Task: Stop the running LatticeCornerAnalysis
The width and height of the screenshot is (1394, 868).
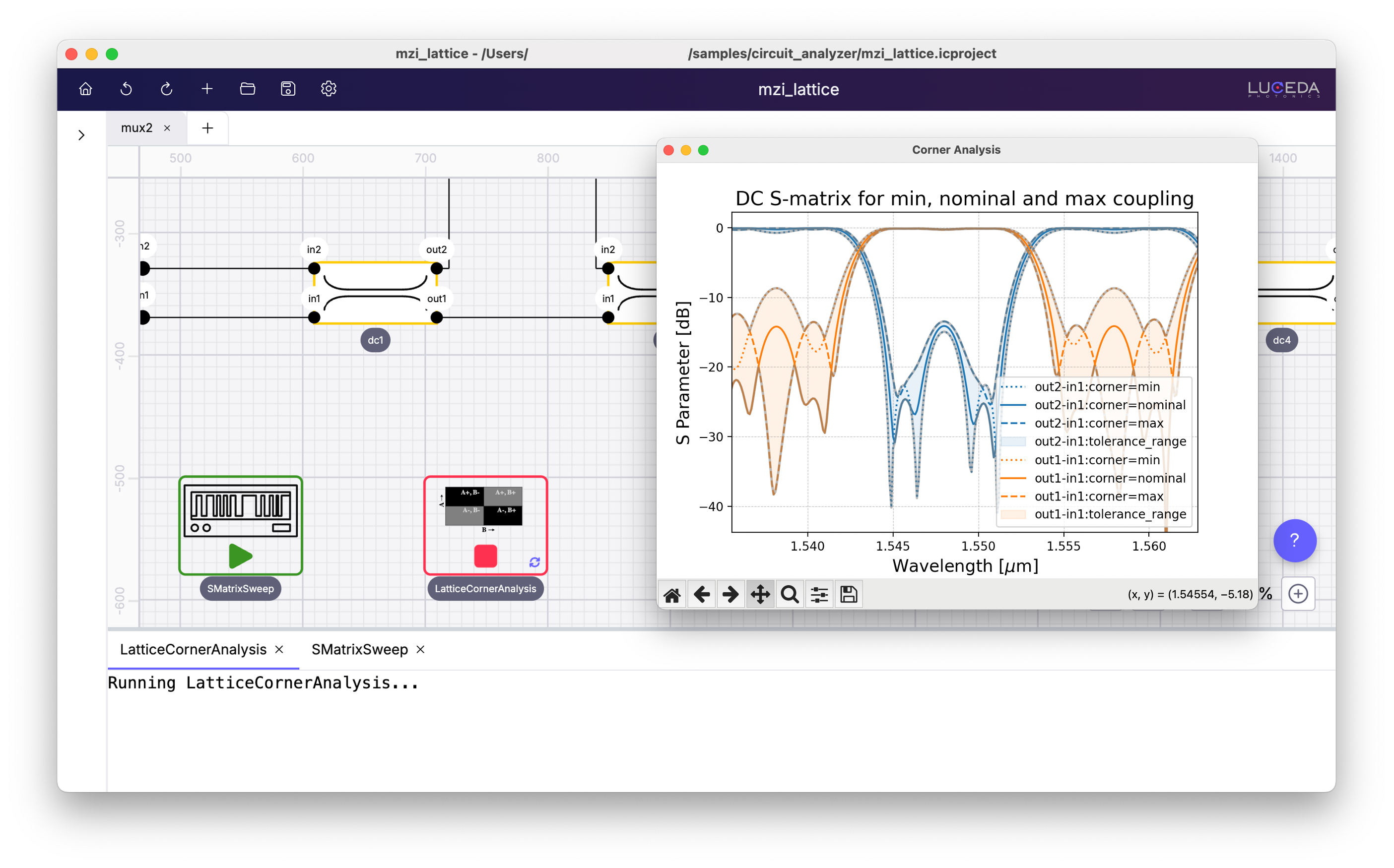Action: pyautogui.click(x=485, y=556)
